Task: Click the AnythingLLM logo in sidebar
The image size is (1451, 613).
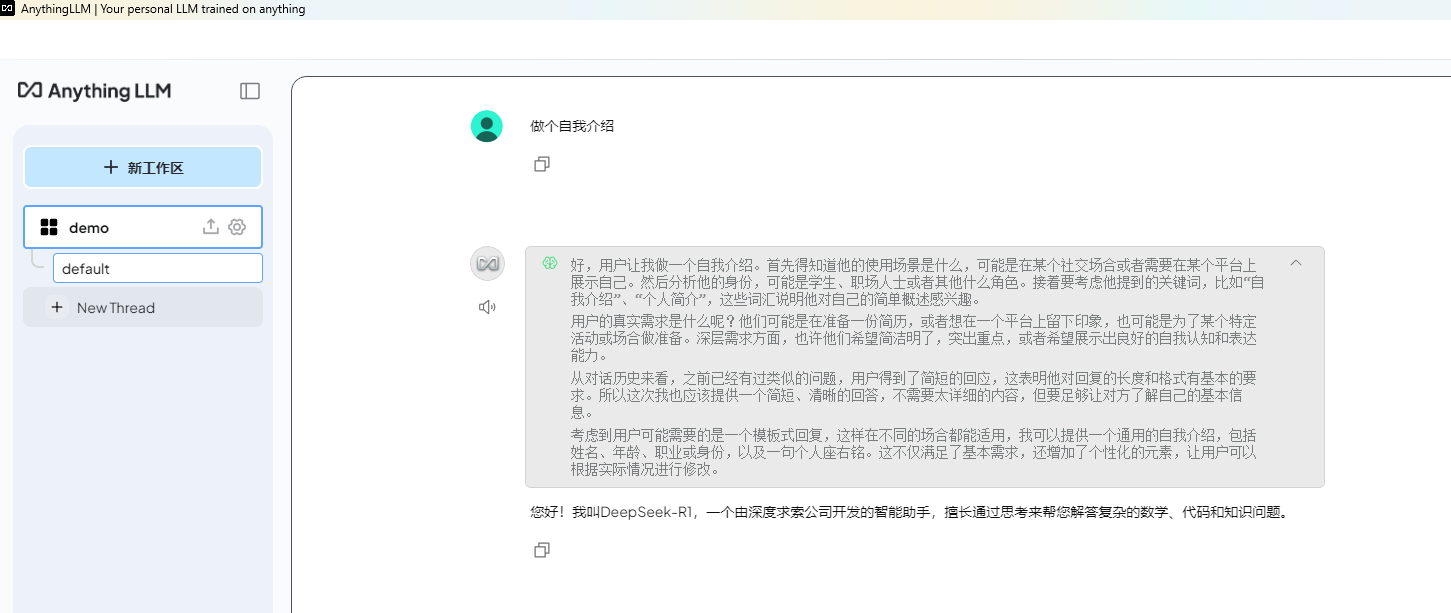Action: 95,91
